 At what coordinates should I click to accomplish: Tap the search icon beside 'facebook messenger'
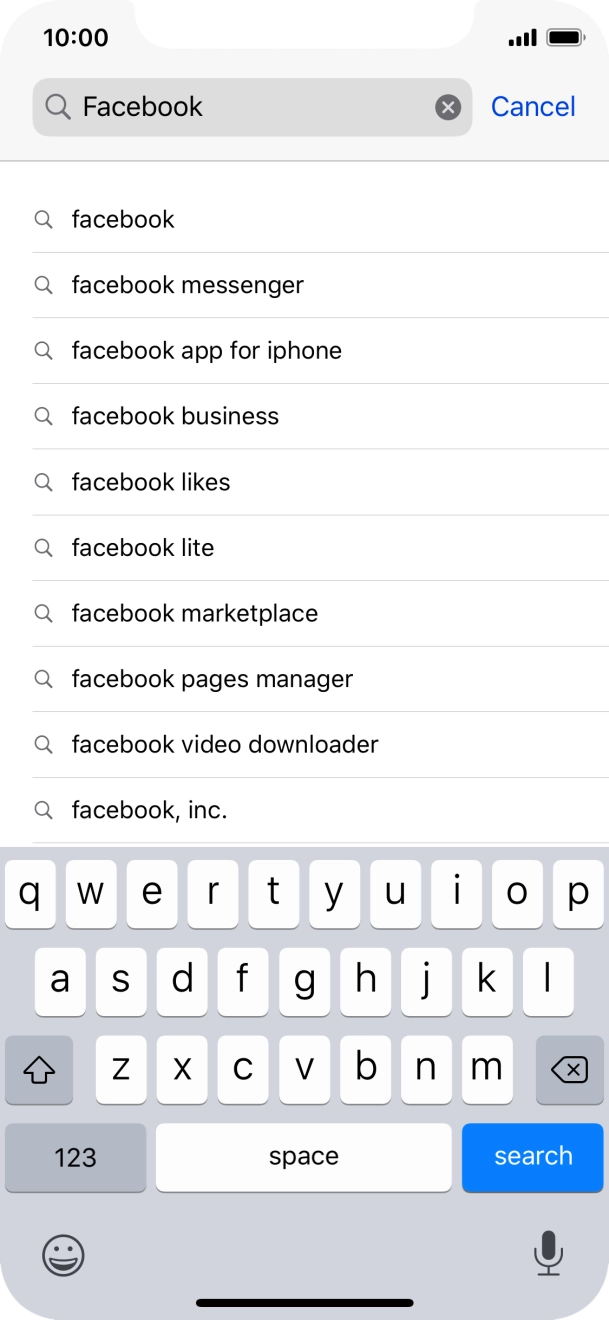43,285
